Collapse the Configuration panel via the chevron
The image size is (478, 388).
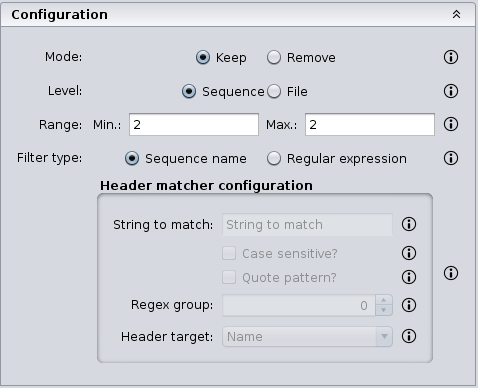click(x=456, y=14)
